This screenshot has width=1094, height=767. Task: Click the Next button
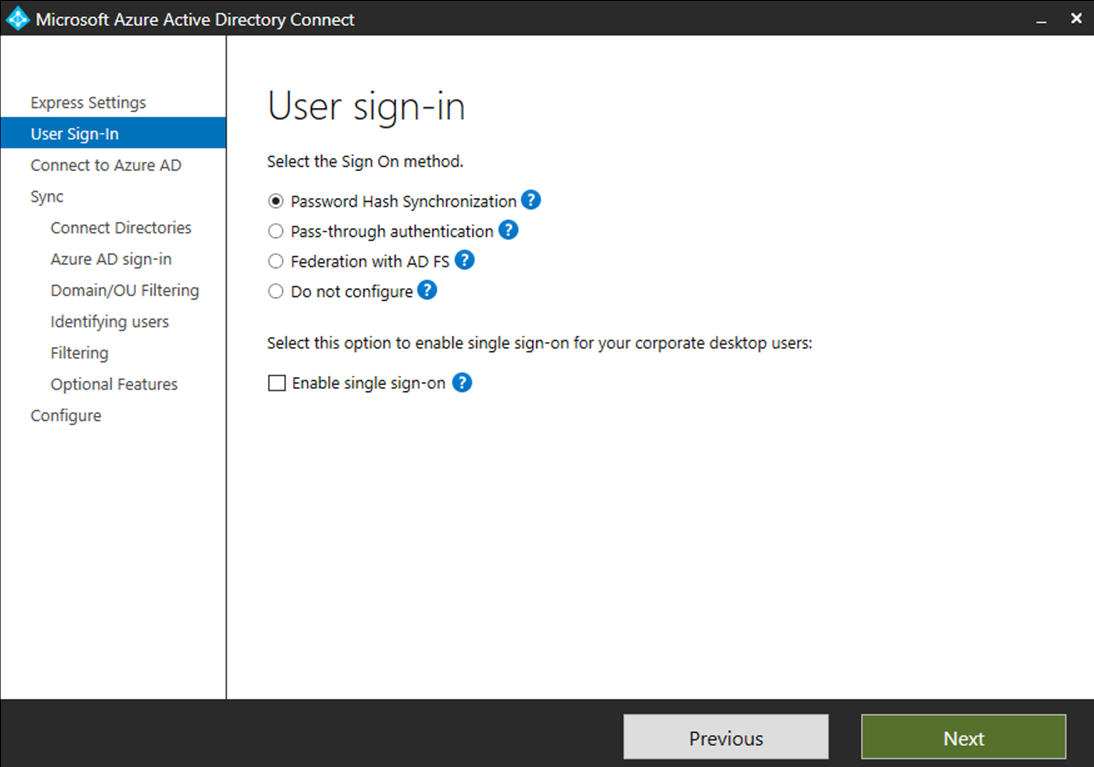[962, 737]
